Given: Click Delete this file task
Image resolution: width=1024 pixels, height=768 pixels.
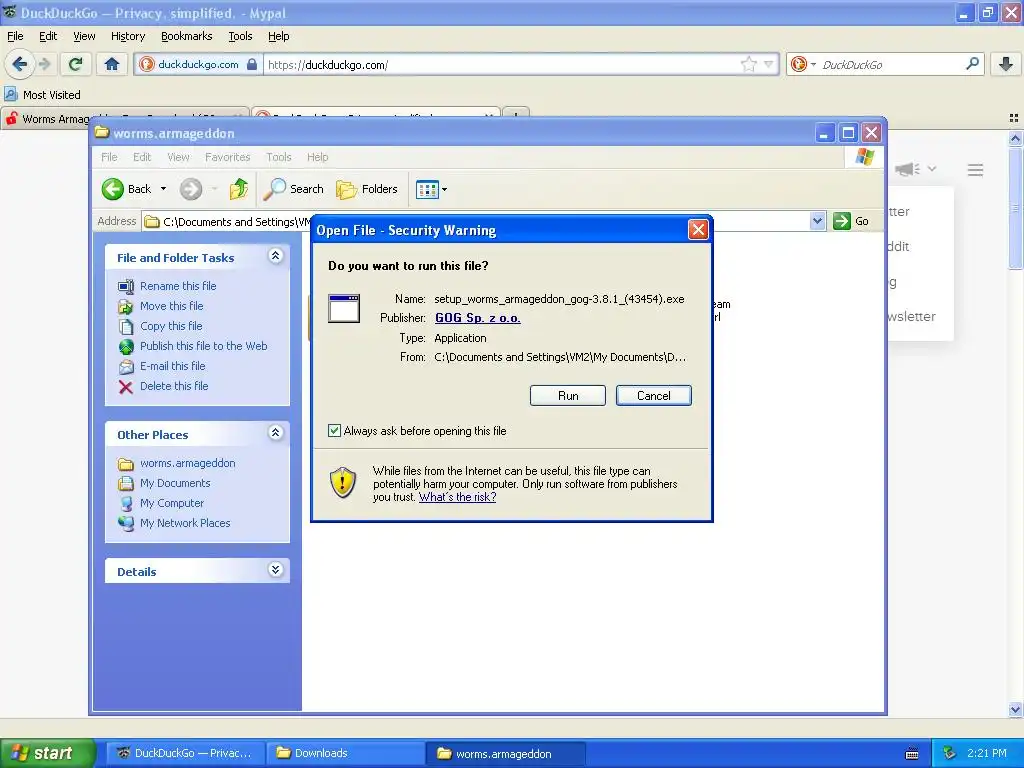Looking at the screenshot, I should pyautogui.click(x=174, y=386).
